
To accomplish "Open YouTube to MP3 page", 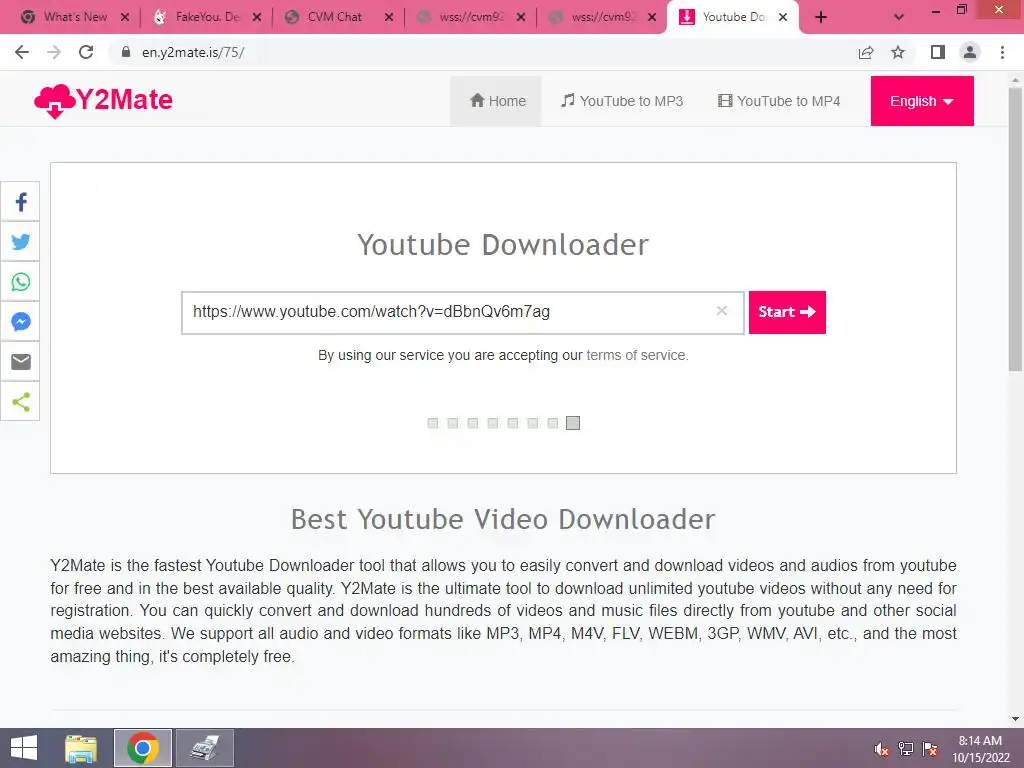I will (622, 101).
